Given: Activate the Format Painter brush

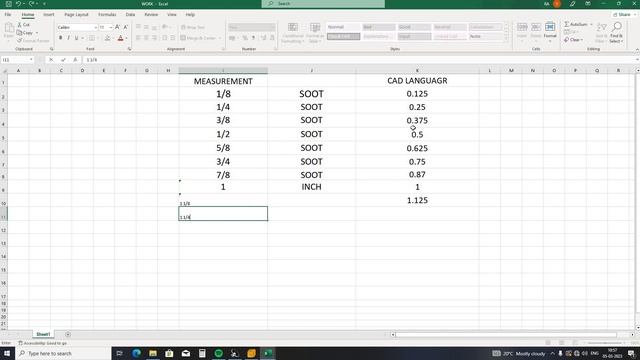Looking at the screenshot, I should click(33, 41).
